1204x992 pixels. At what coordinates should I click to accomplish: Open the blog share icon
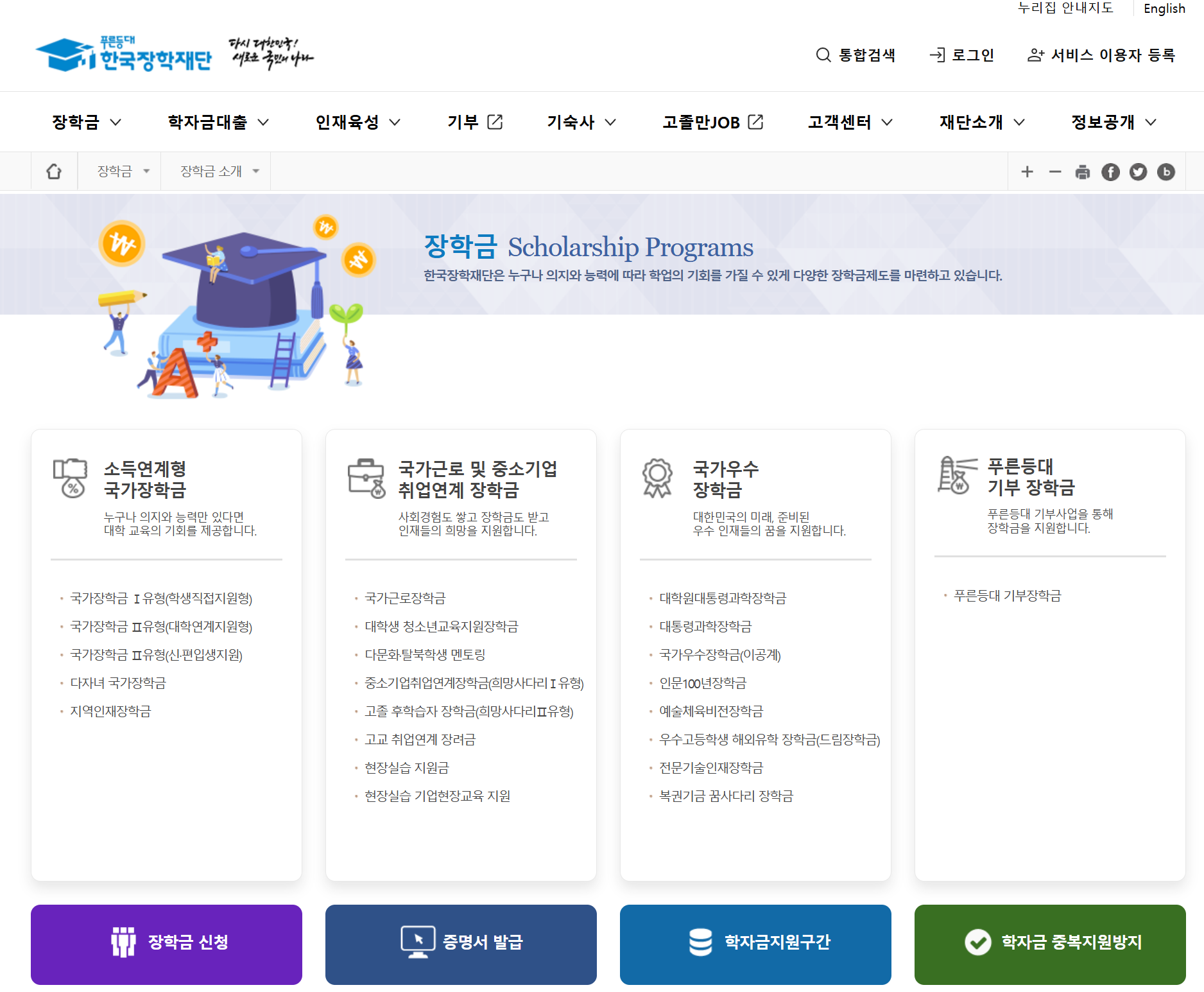click(x=1166, y=171)
